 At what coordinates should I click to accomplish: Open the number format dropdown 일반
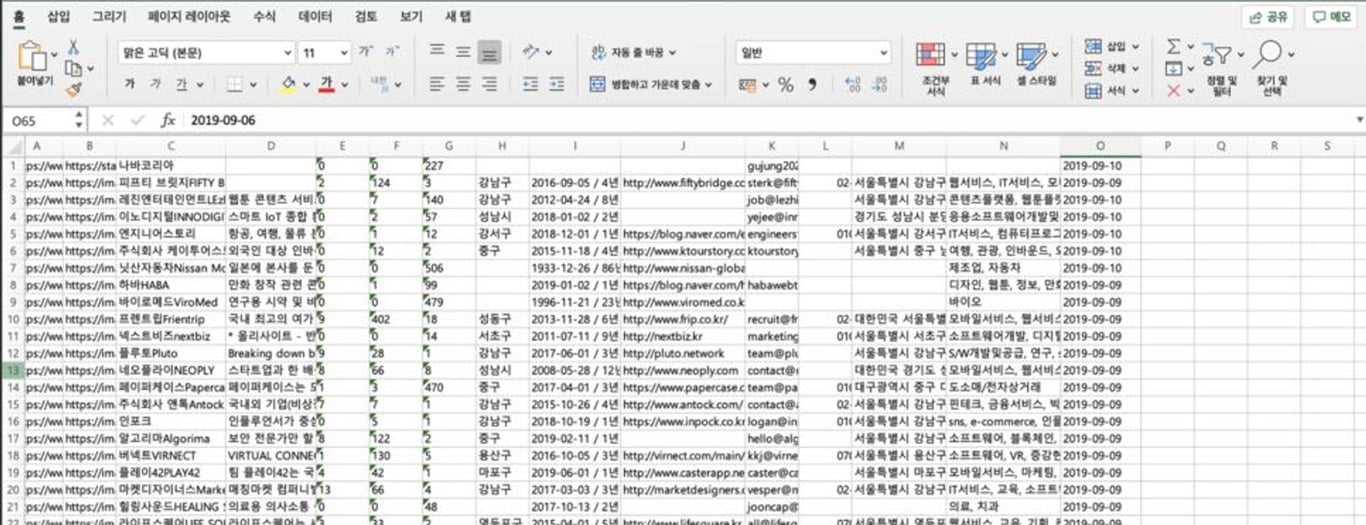(x=813, y=52)
